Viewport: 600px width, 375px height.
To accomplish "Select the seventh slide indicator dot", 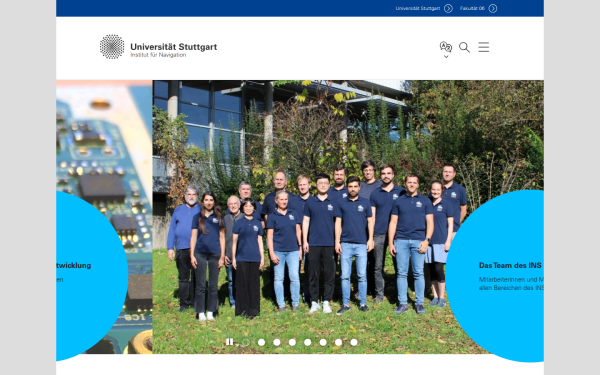I will pyautogui.click(x=338, y=342).
